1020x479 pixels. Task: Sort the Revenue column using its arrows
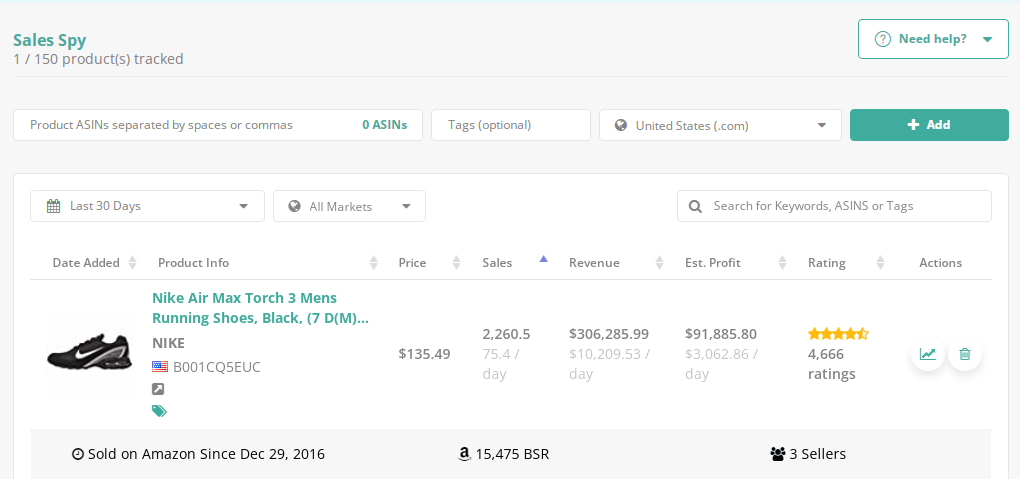tap(658, 263)
